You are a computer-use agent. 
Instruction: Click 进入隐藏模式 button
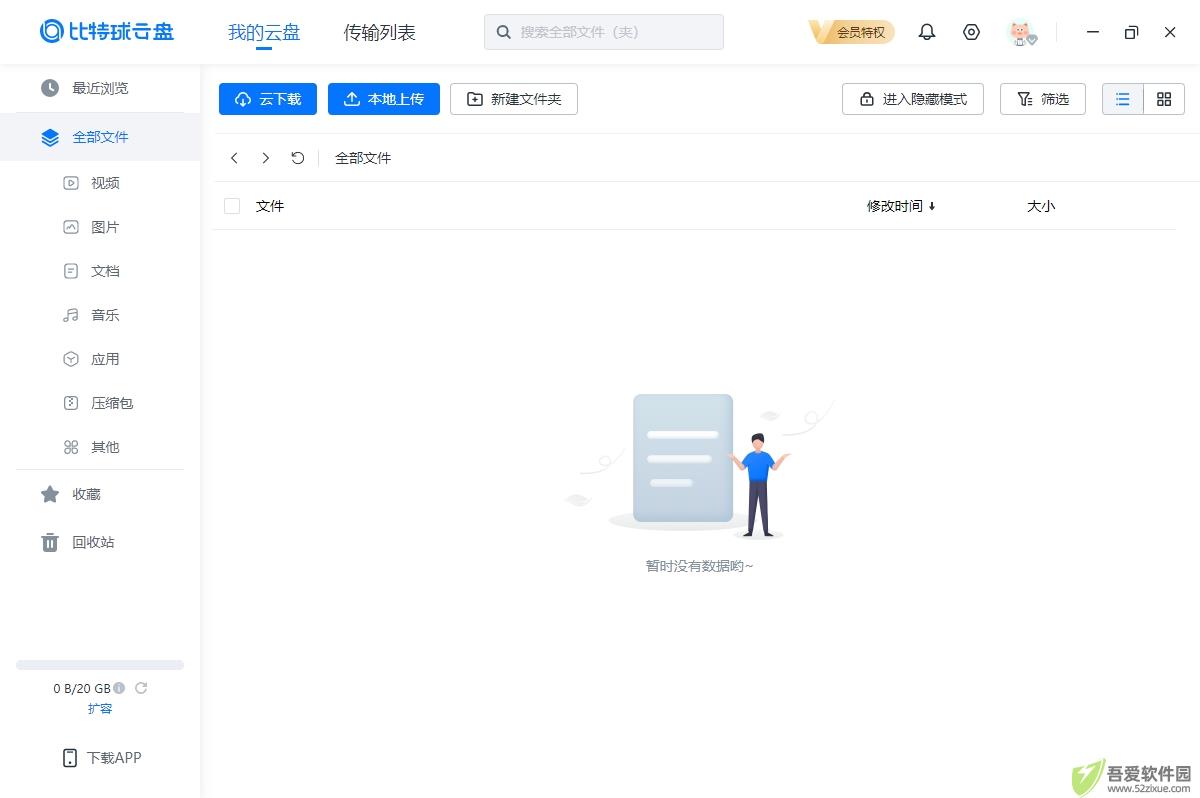tap(913, 99)
